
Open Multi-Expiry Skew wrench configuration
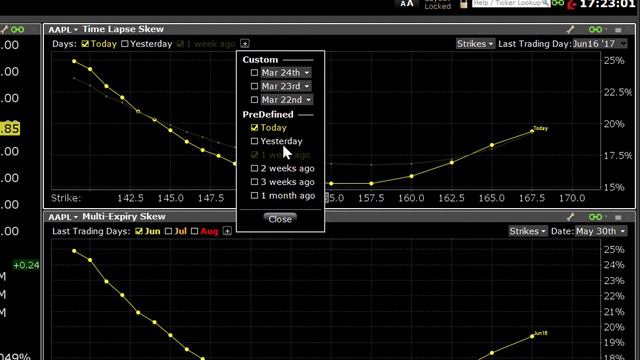point(571,217)
